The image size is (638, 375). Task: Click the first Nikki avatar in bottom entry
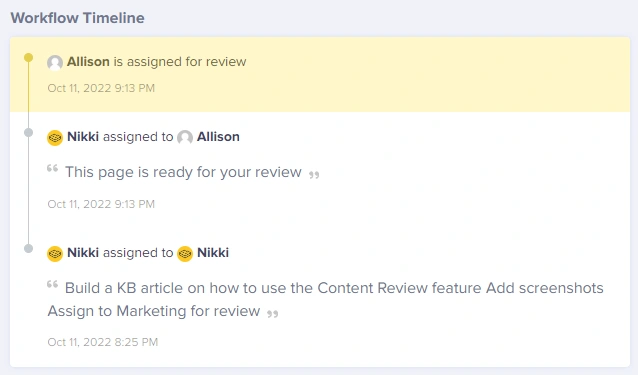tap(55, 254)
